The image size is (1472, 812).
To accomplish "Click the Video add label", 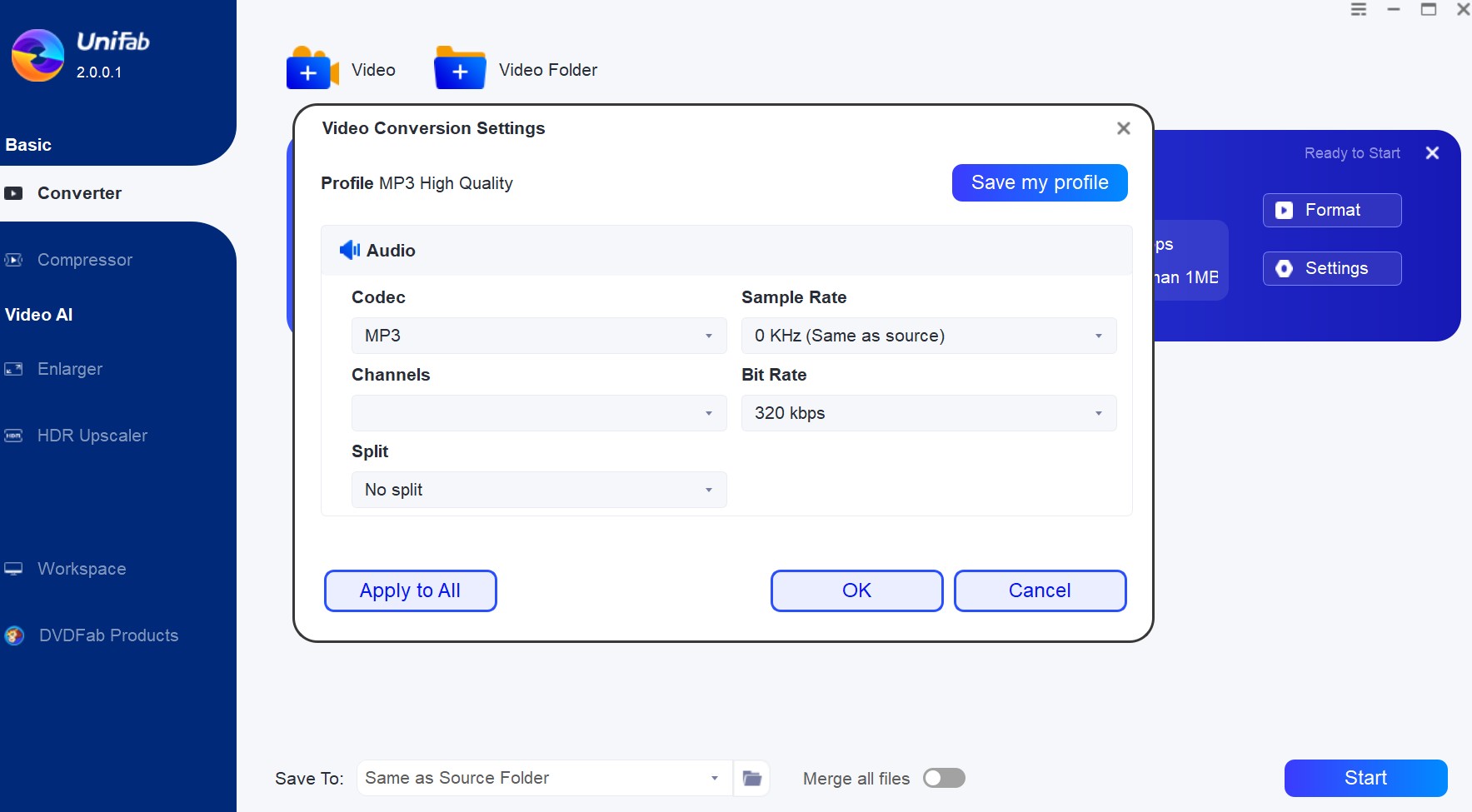I will [373, 70].
